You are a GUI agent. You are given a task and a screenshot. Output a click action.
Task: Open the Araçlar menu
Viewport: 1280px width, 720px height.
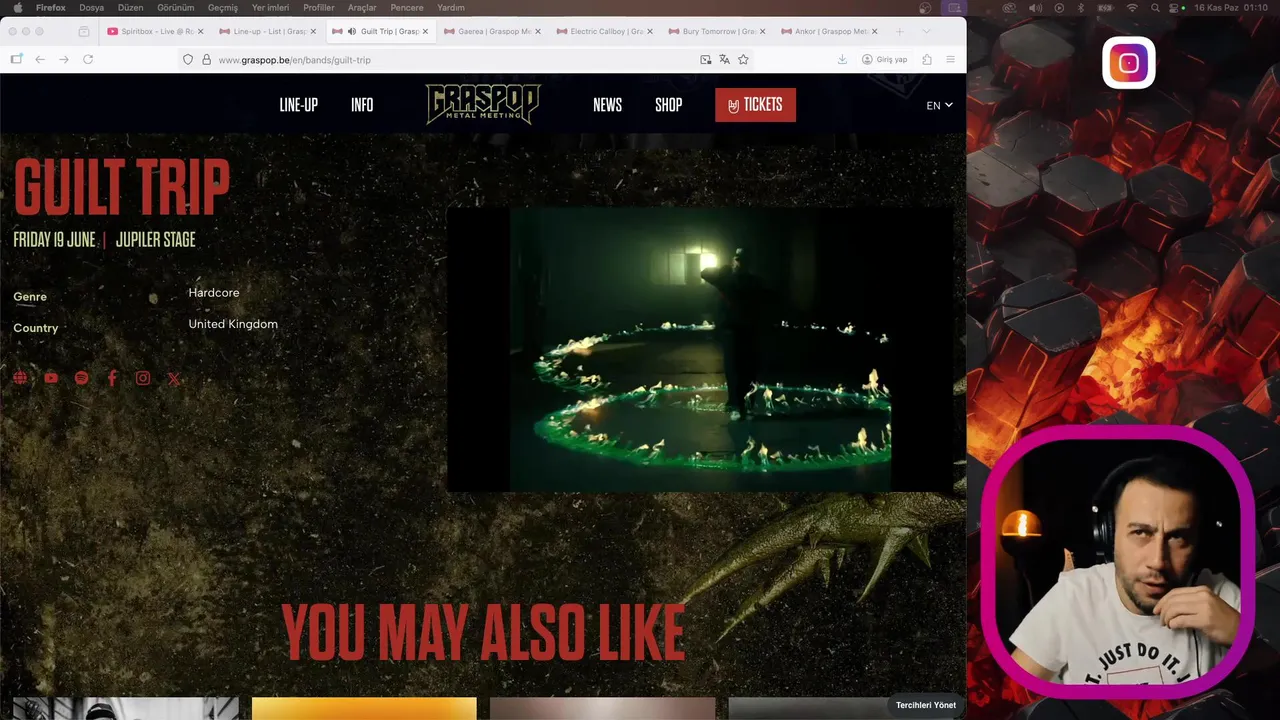click(362, 7)
